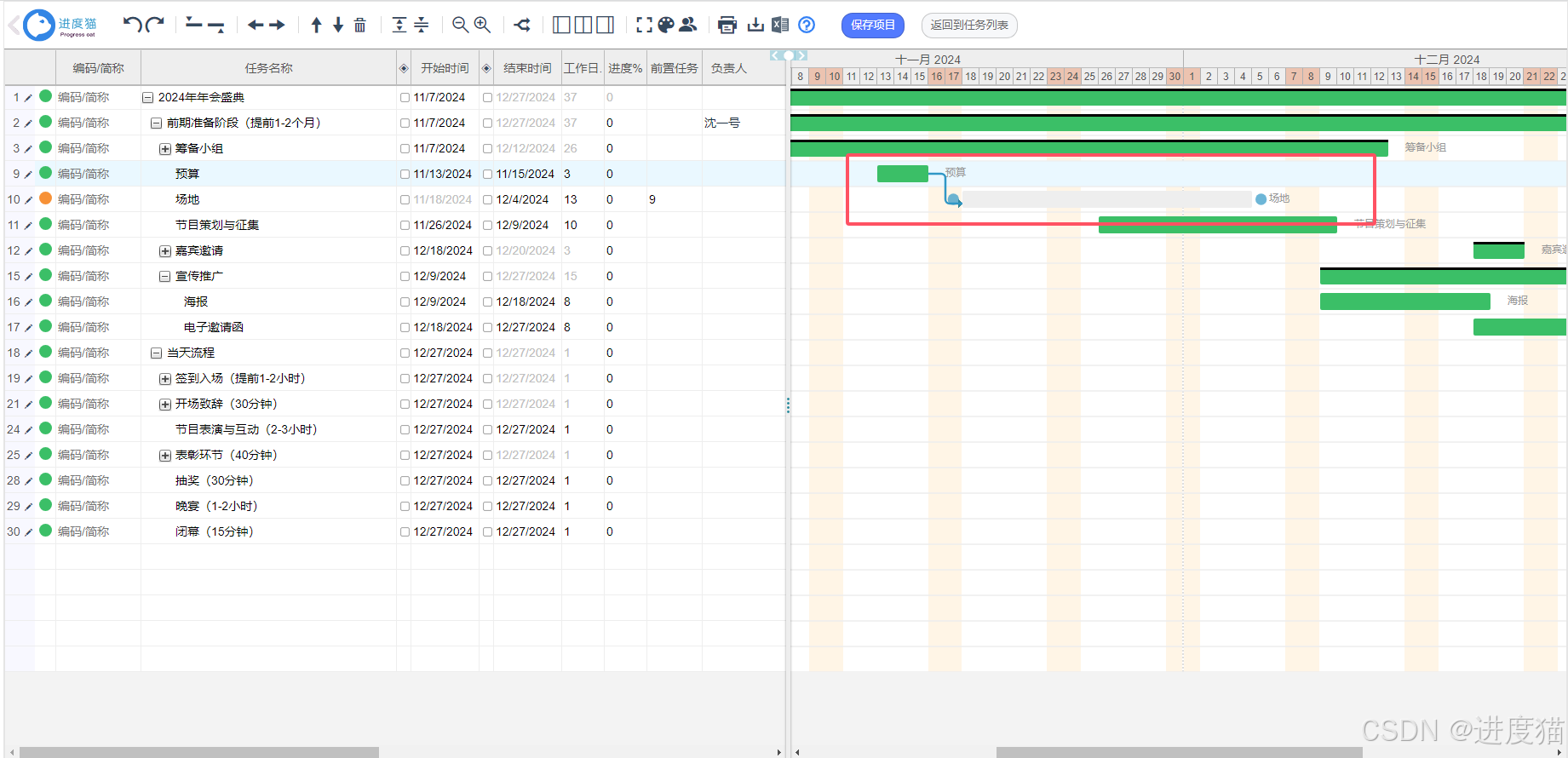Click the task grid horizontal scrollbar

pyautogui.click(x=199, y=752)
